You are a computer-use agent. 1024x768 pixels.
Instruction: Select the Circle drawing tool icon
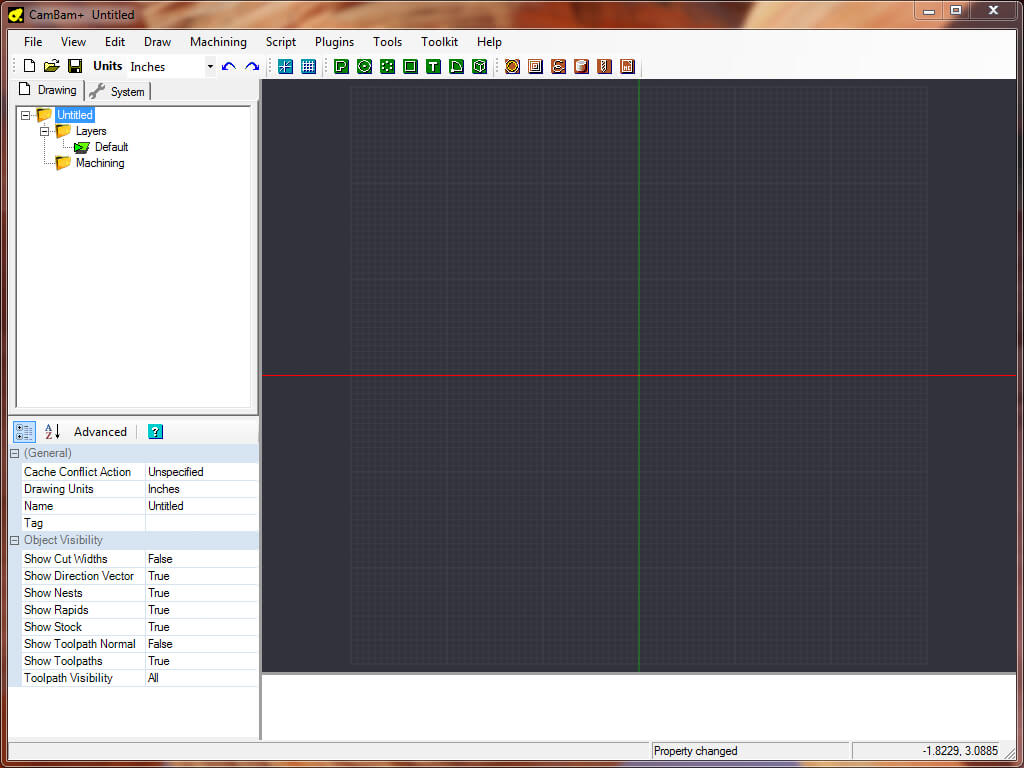364,66
